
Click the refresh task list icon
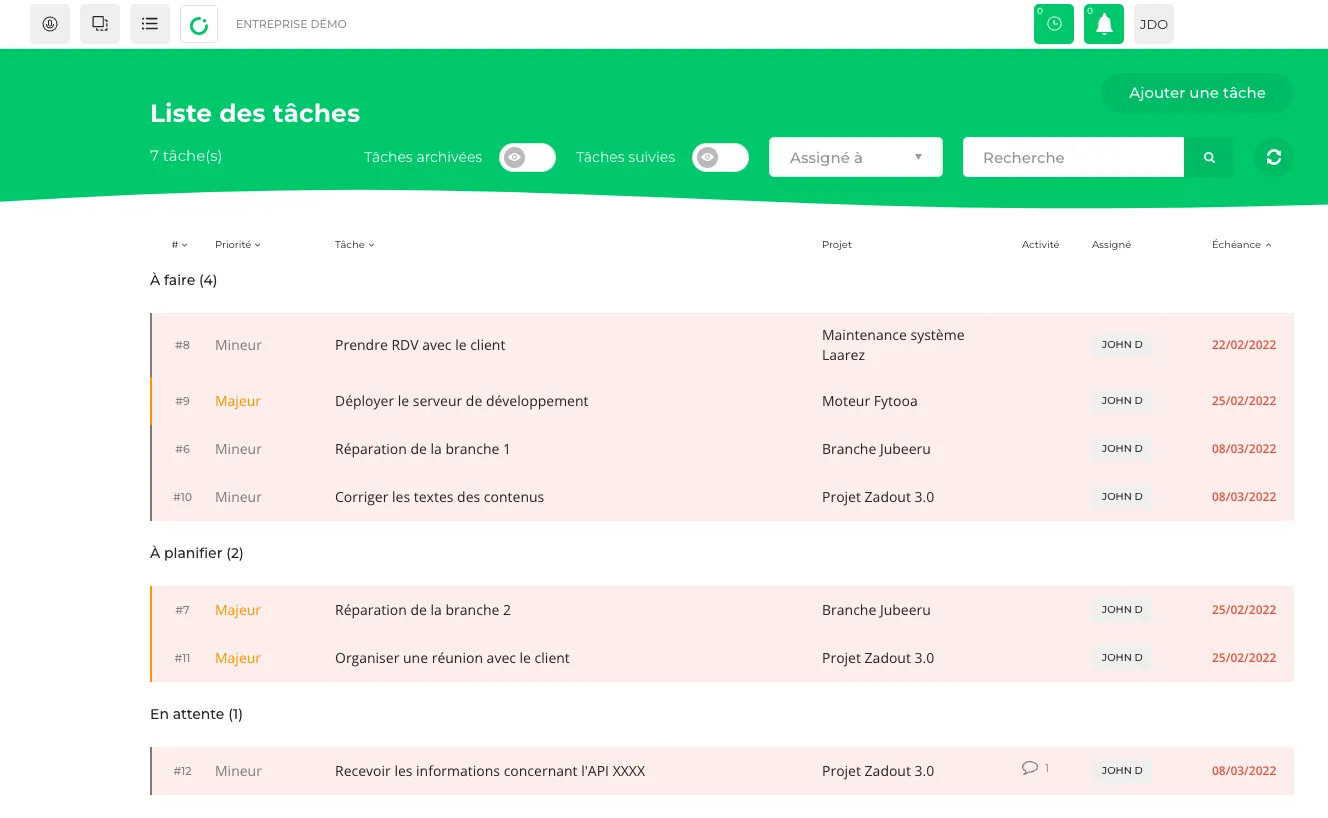click(1273, 157)
